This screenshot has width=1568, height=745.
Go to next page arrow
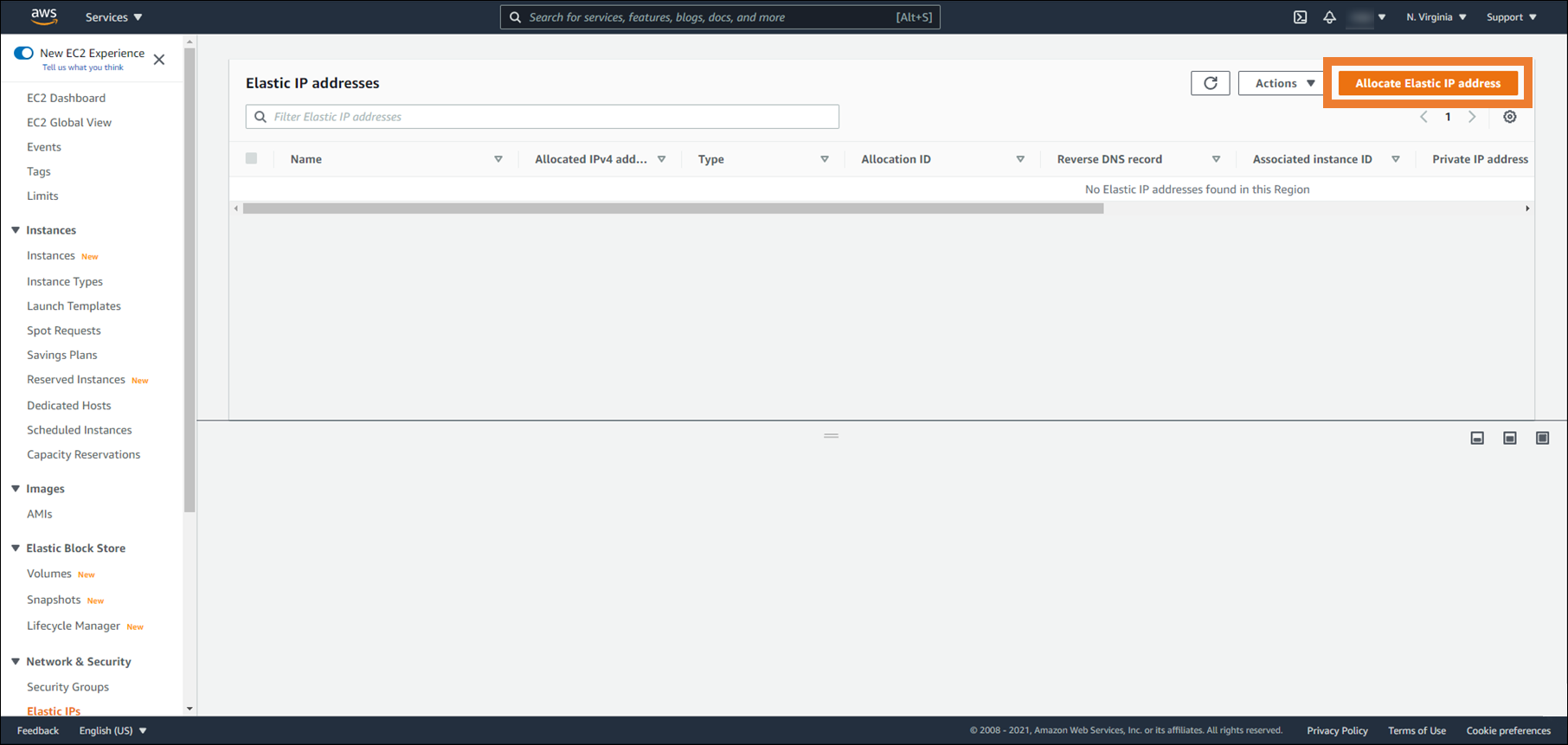click(x=1472, y=117)
